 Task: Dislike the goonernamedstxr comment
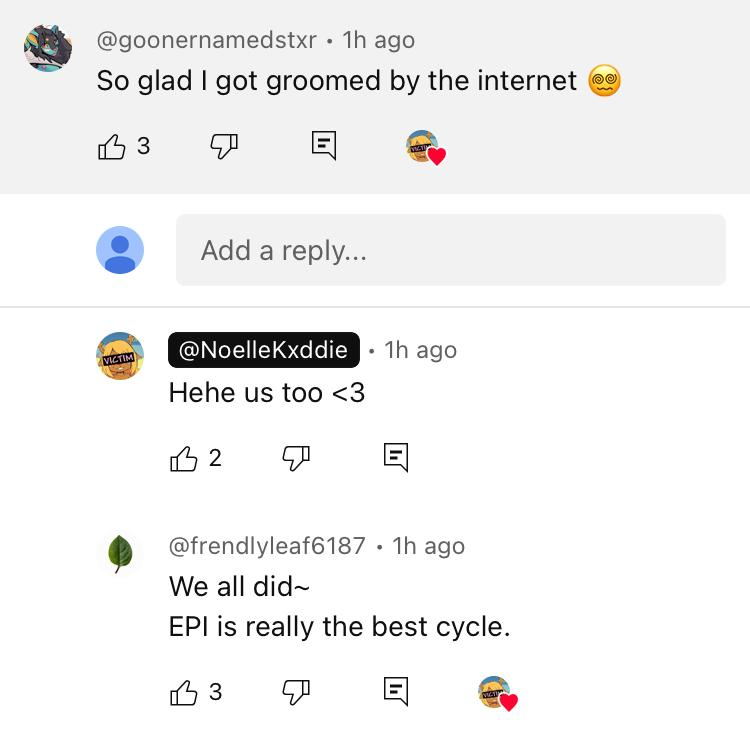(223, 147)
